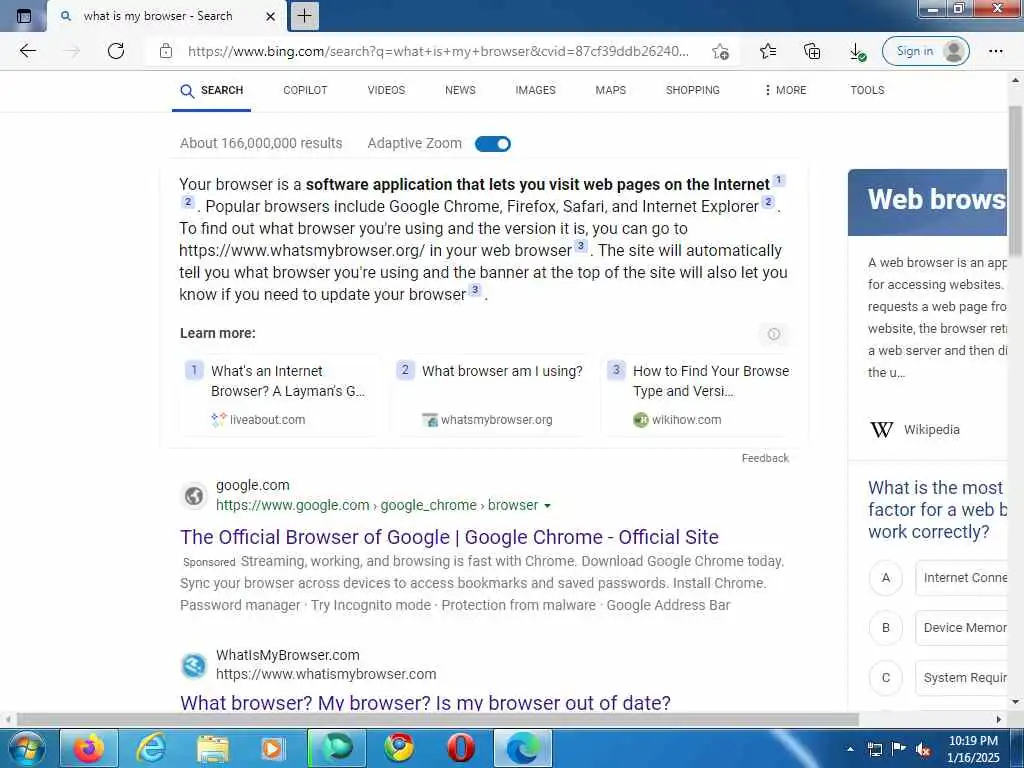
Task: Click the info icon beside Learn more
Action: (x=773, y=334)
